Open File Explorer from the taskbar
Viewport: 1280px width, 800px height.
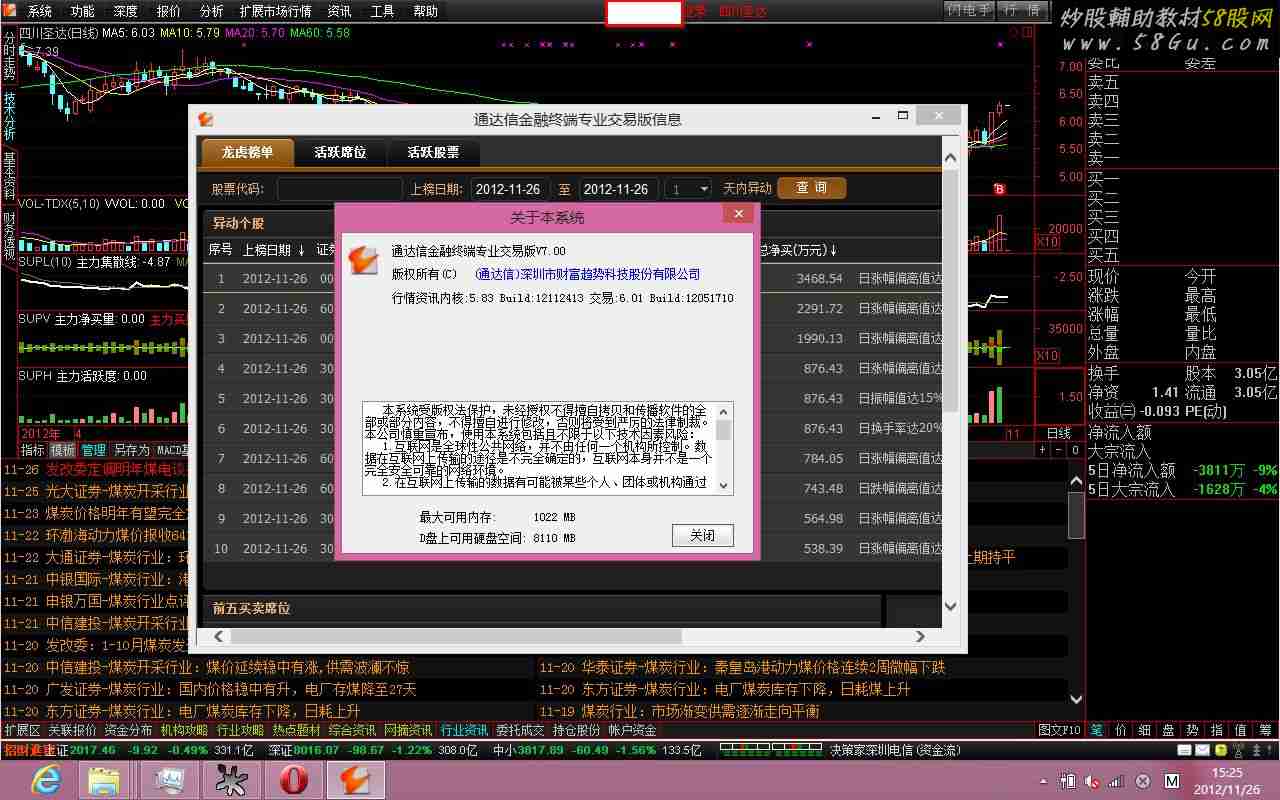click(104, 779)
